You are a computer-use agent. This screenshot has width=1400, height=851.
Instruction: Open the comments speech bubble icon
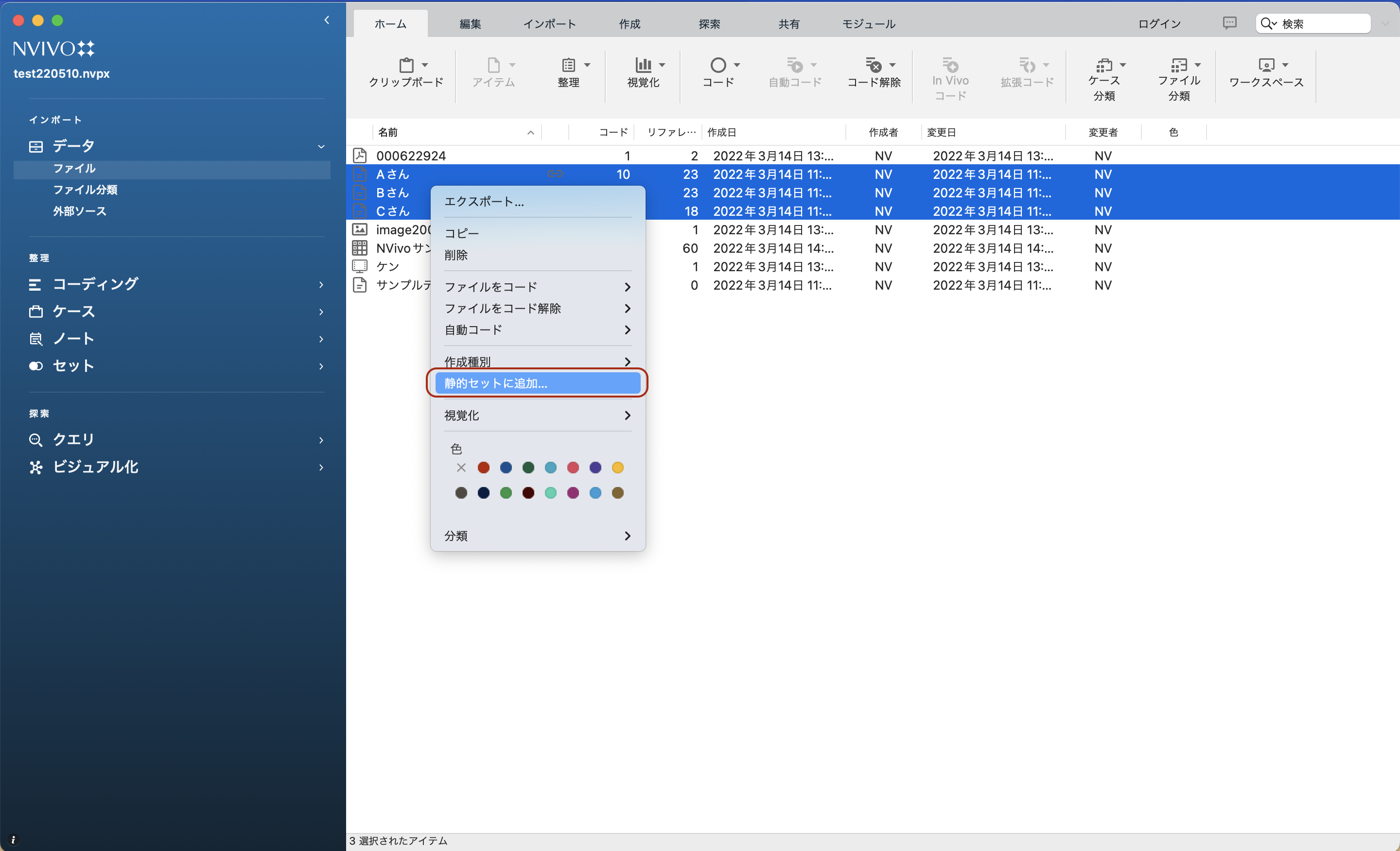point(1229,23)
